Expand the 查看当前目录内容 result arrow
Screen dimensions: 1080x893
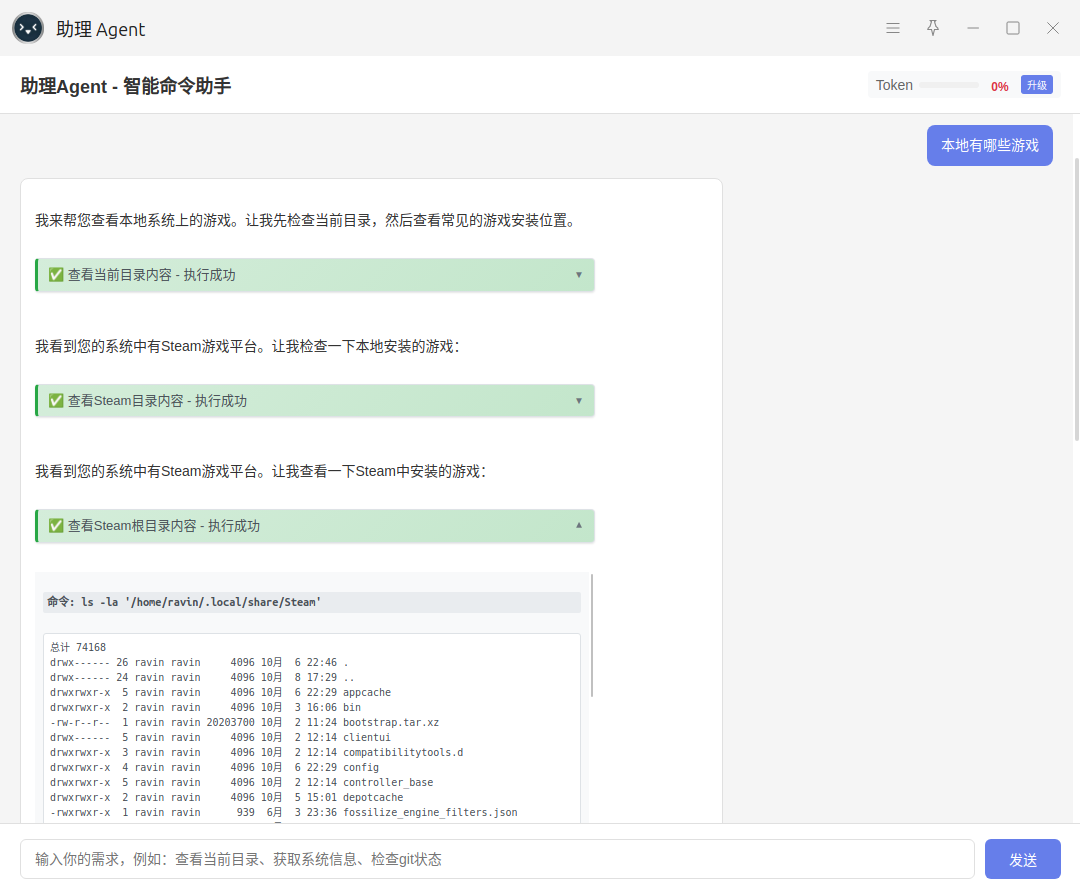pyautogui.click(x=579, y=275)
